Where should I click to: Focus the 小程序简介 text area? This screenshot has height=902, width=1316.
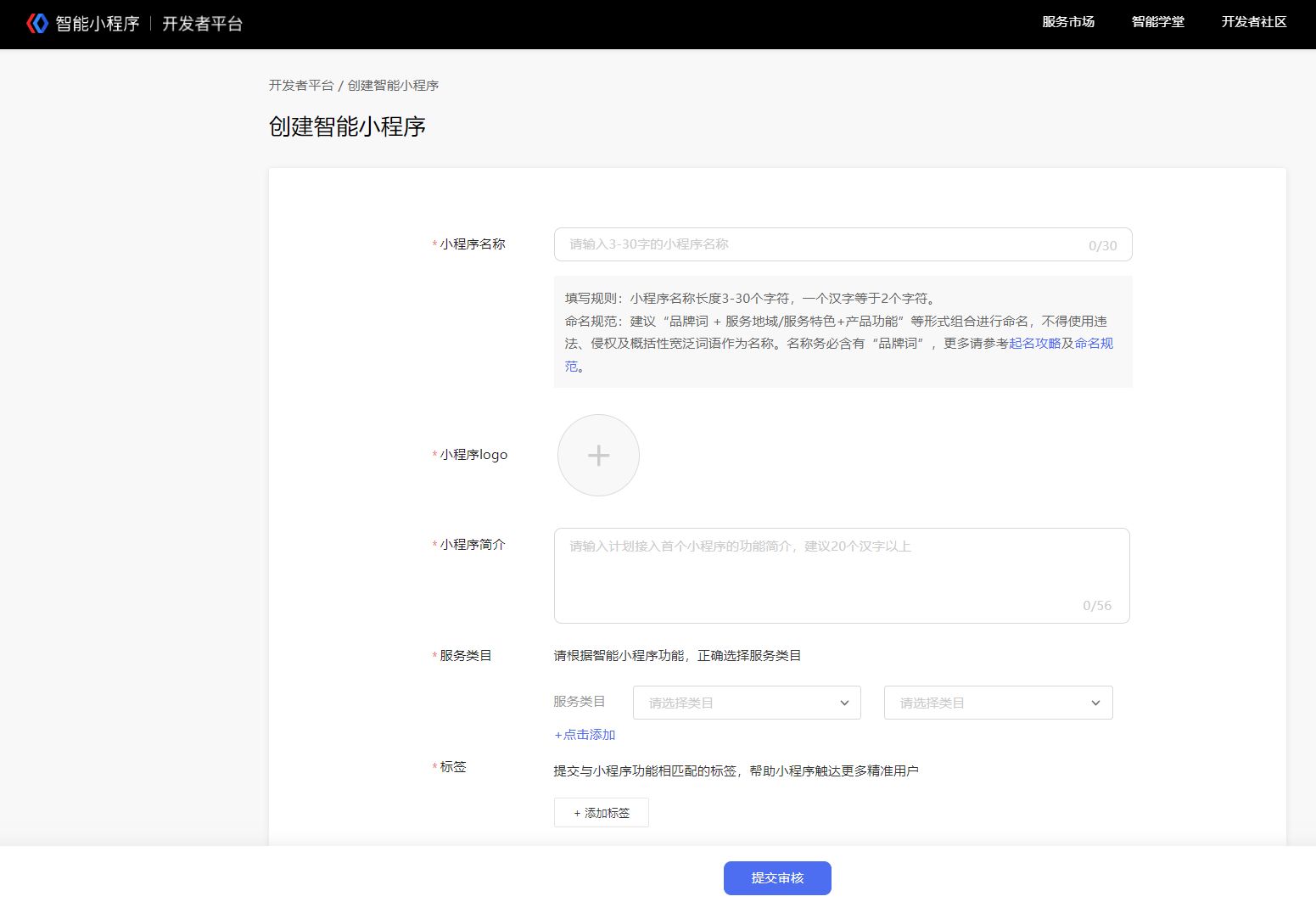pos(842,575)
